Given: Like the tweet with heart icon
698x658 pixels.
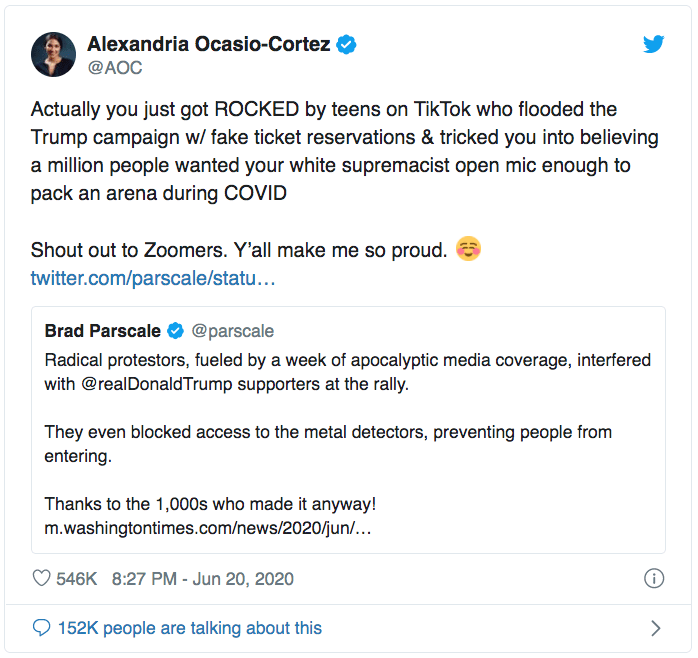Looking at the screenshot, I should point(42,579).
